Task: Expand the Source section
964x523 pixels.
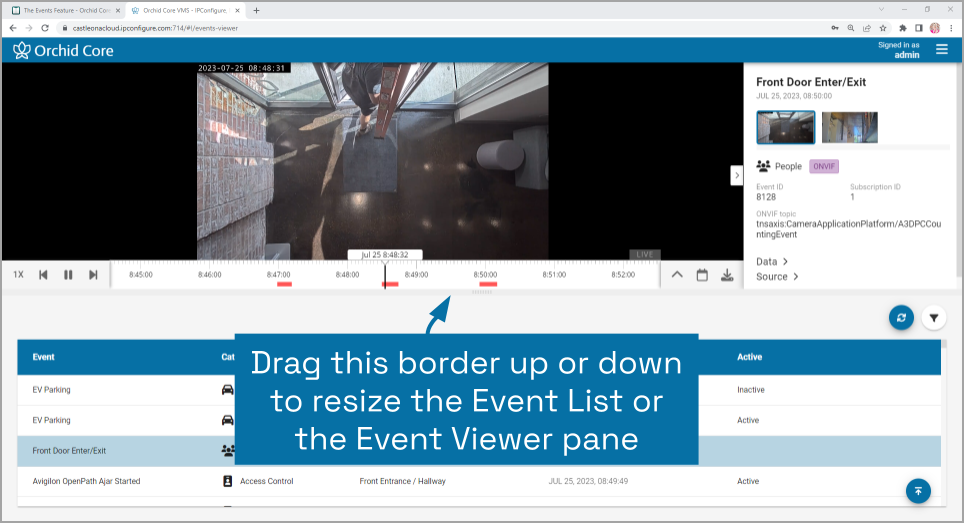Action: [x=777, y=277]
